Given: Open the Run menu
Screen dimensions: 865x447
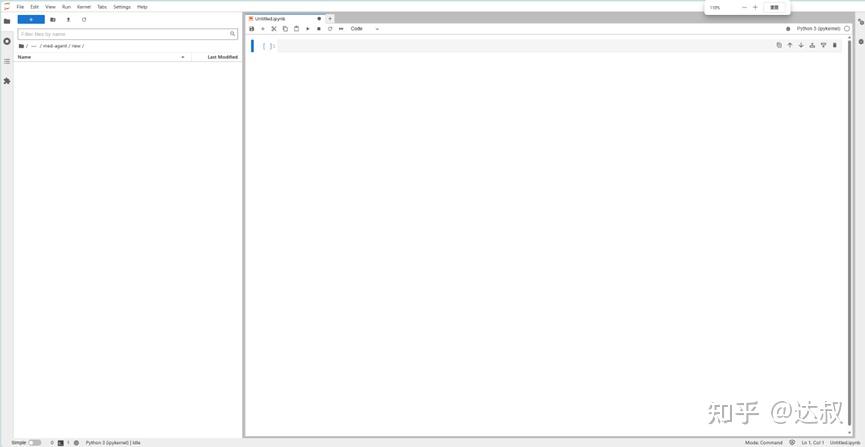Looking at the screenshot, I should coord(66,7).
